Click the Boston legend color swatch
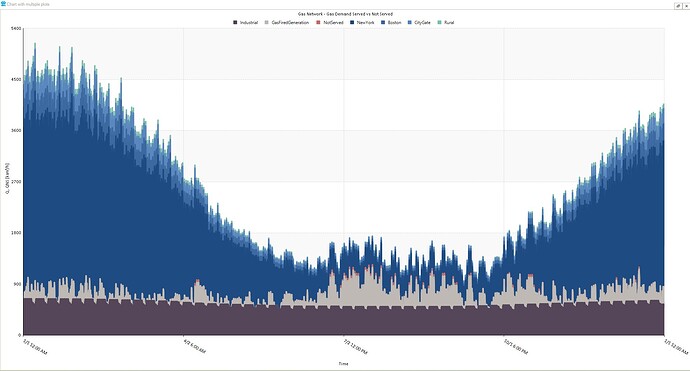 [x=383, y=22]
